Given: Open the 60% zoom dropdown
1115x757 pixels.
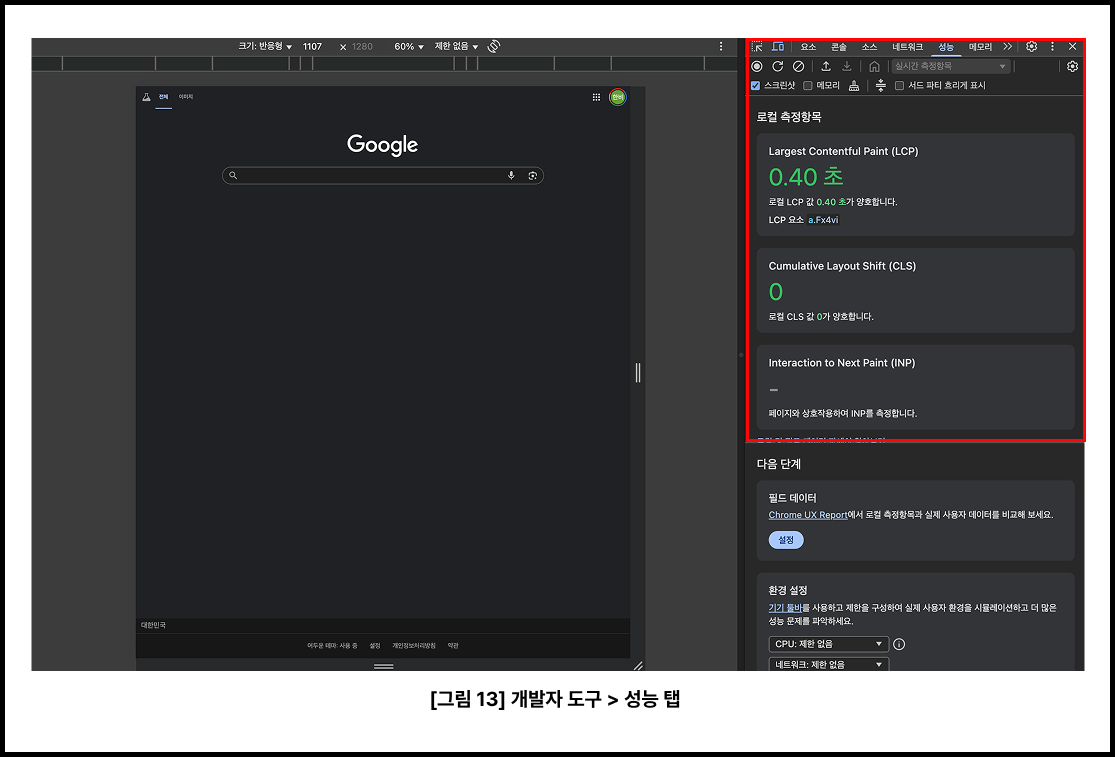Looking at the screenshot, I should [x=409, y=46].
